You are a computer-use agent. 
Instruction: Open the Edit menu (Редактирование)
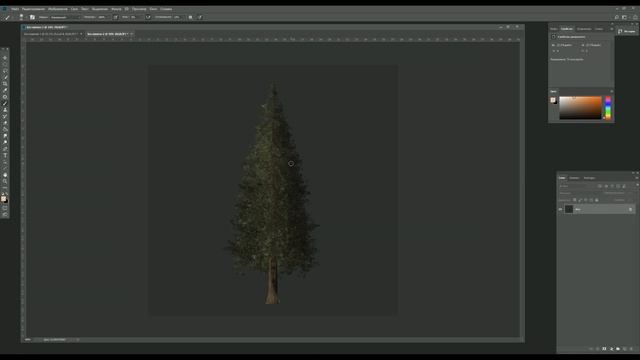click(33, 9)
